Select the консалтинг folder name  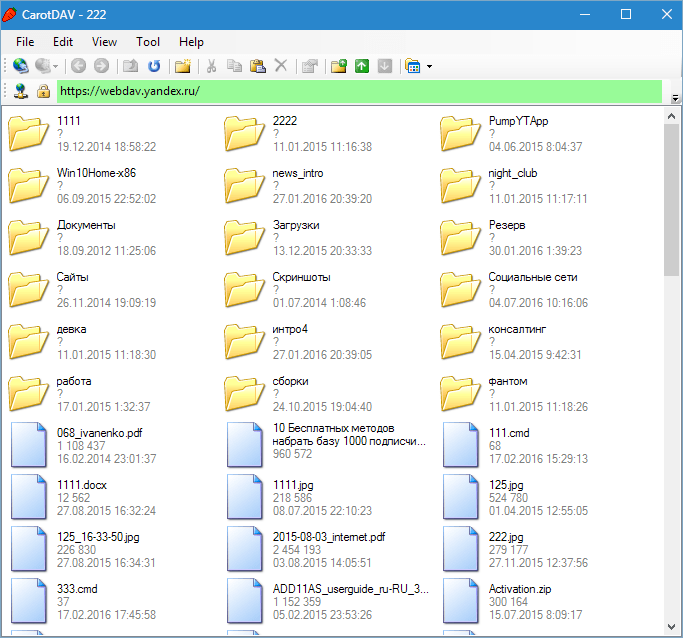tap(517, 329)
